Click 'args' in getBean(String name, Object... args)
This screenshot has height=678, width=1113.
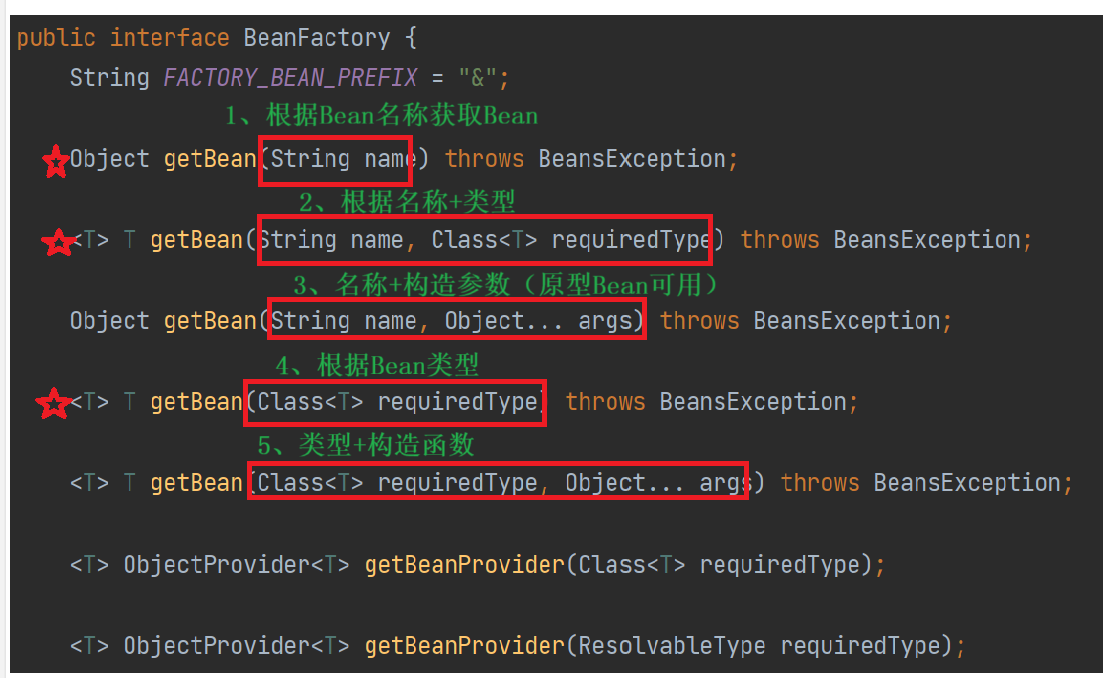click(605, 322)
